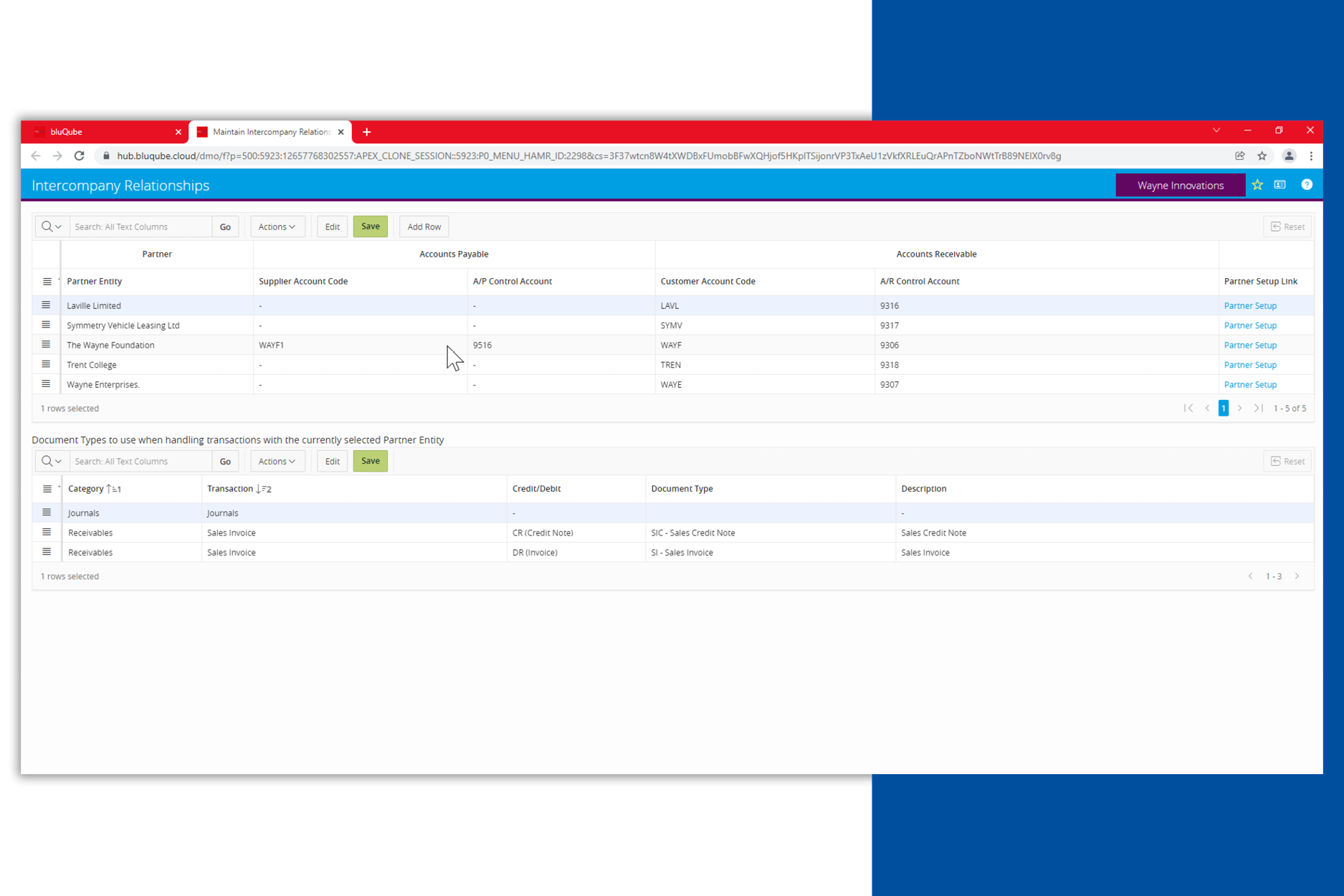Open row menu for Wayne Enterprises
The height and width of the screenshot is (896, 1344).
(x=46, y=384)
